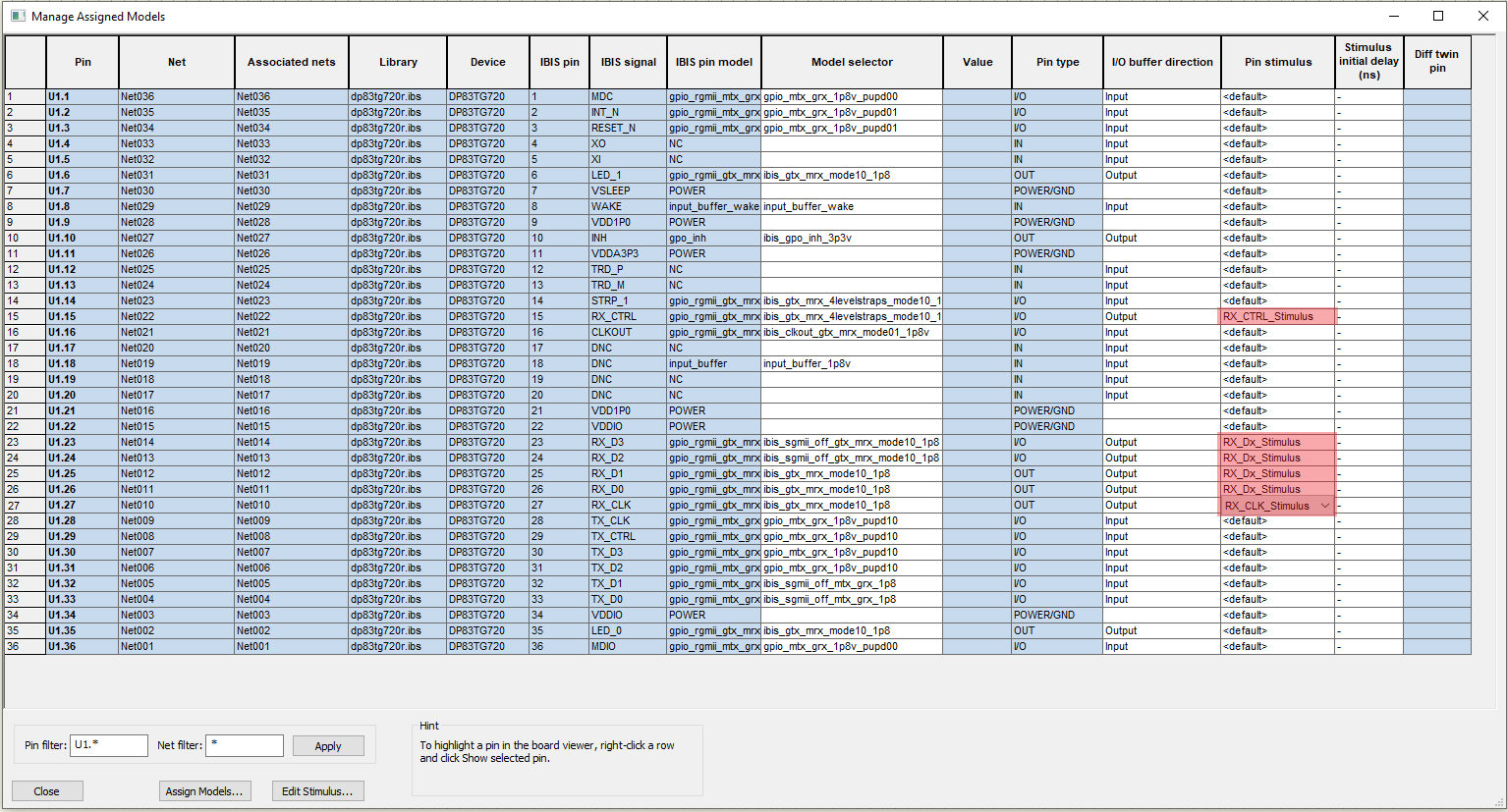The image size is (1508, 812).
Task: Click the Pin stimulus column header
Action: coord(1278,62)
